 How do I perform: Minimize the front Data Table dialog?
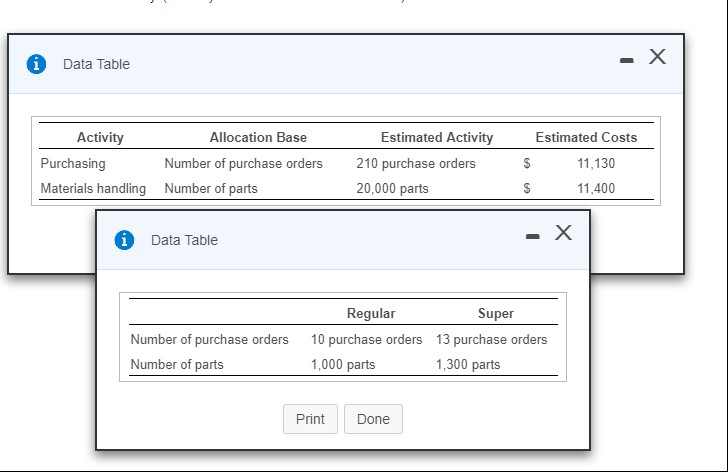(x=535, y=237)
